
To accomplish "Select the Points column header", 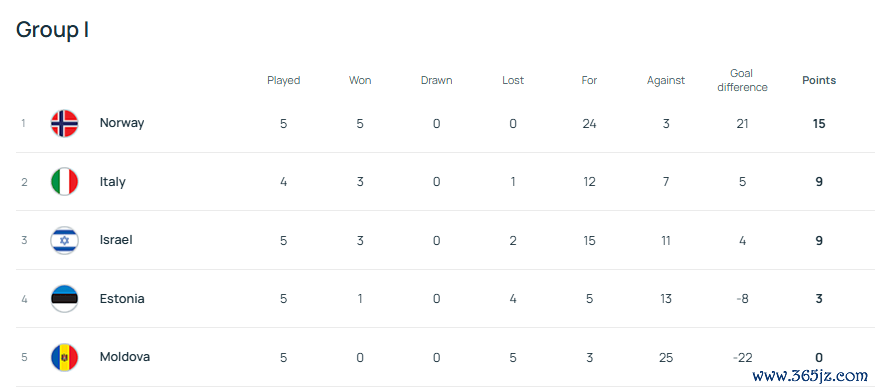I will point(819,80).
